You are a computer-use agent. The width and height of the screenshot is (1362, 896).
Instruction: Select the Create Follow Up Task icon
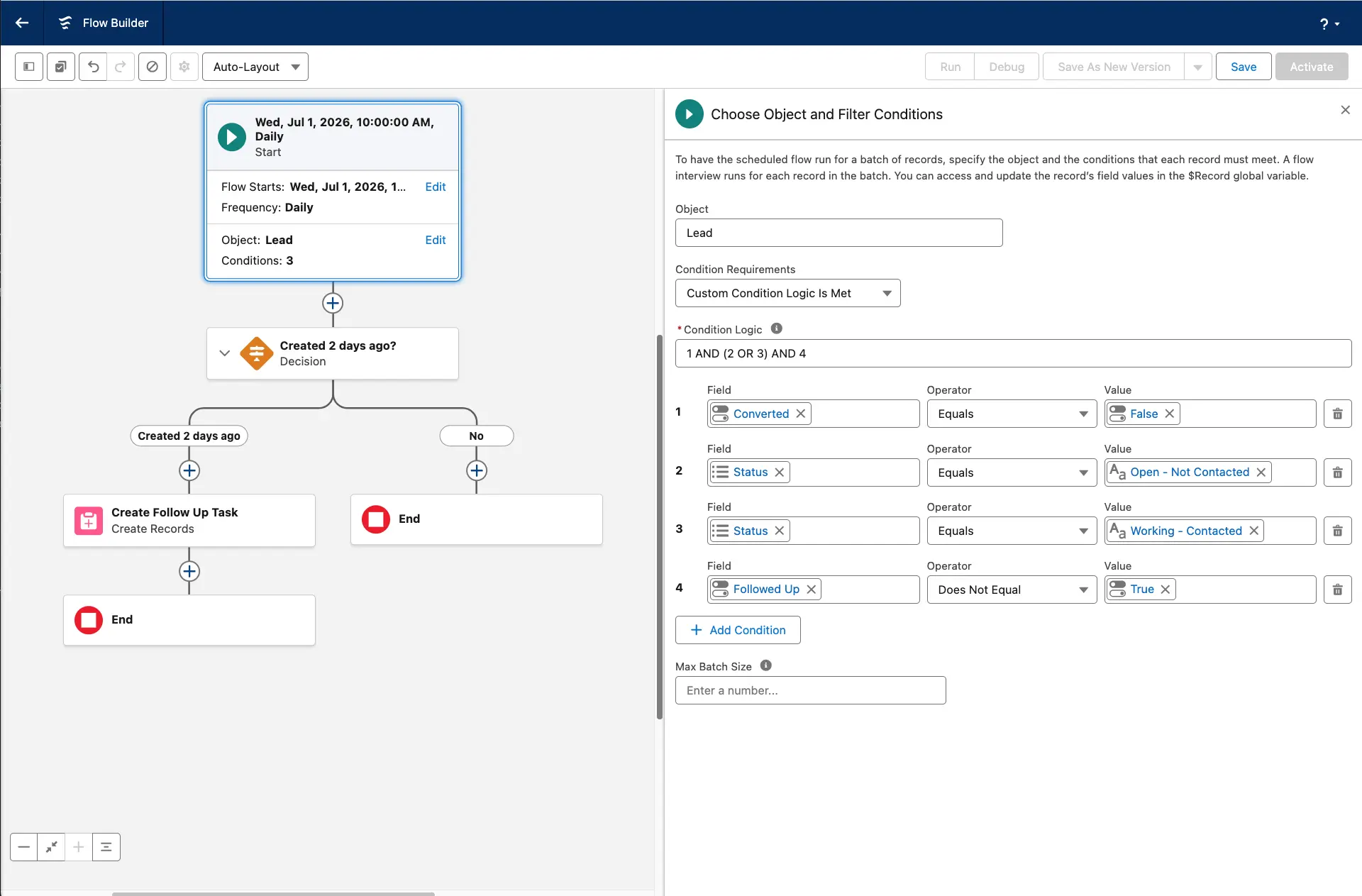89,521
